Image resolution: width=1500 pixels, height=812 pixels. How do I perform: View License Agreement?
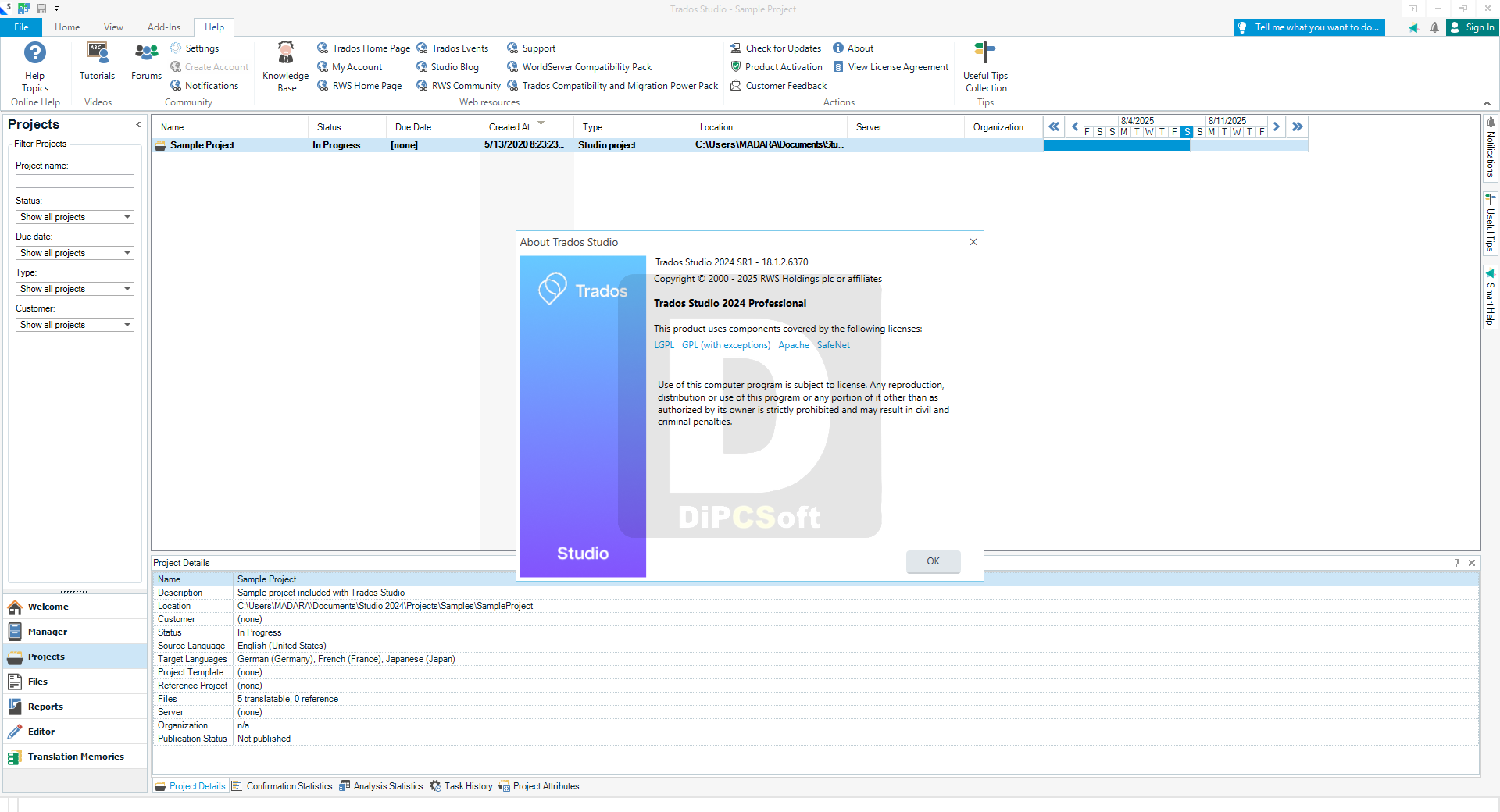pos(891,67)
